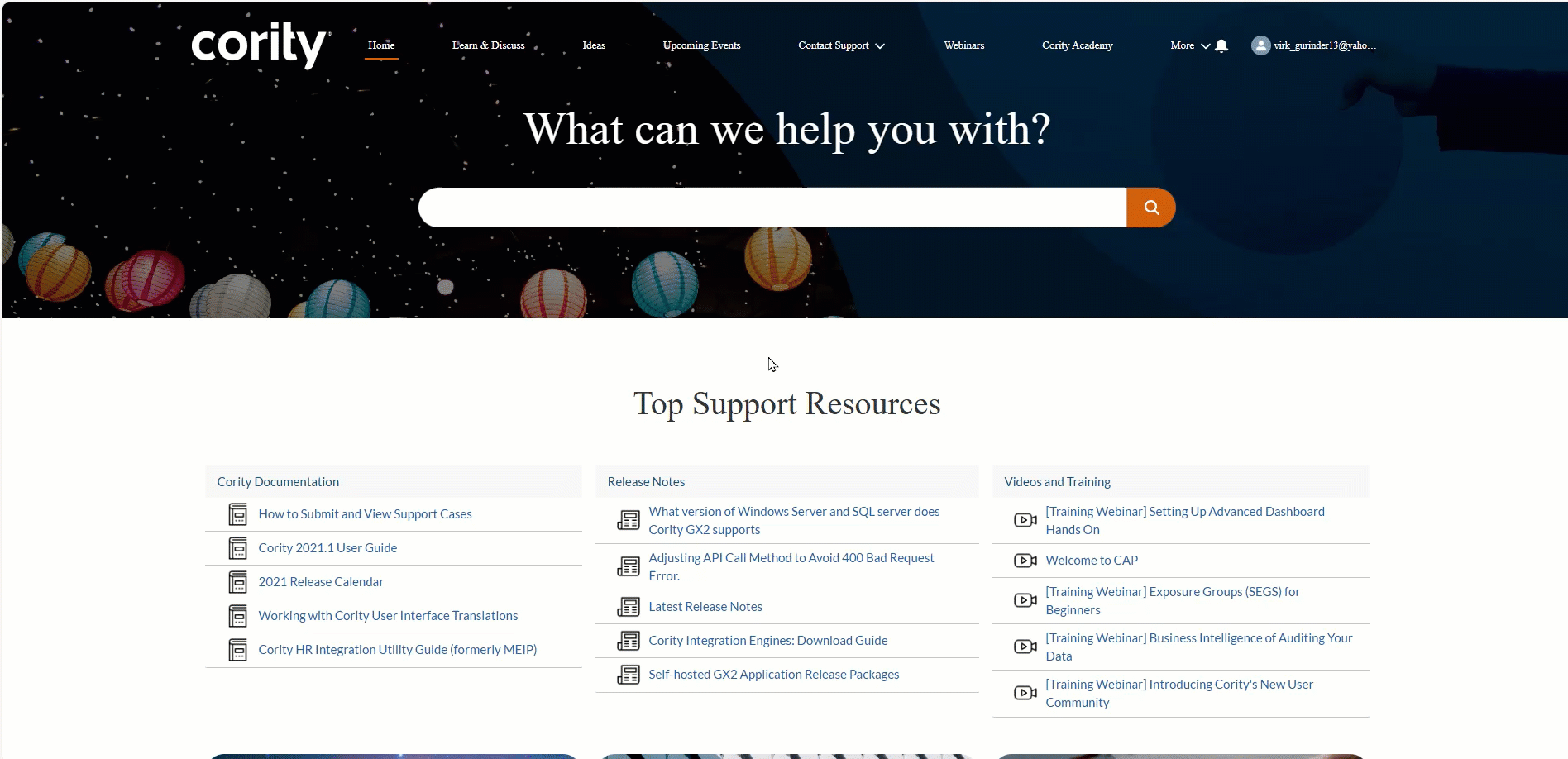Open Introducing Cority's New User Community webinar
The width and height of the screenshot is (1568, 759).
pyautogui.click(x=1179, y=694)
